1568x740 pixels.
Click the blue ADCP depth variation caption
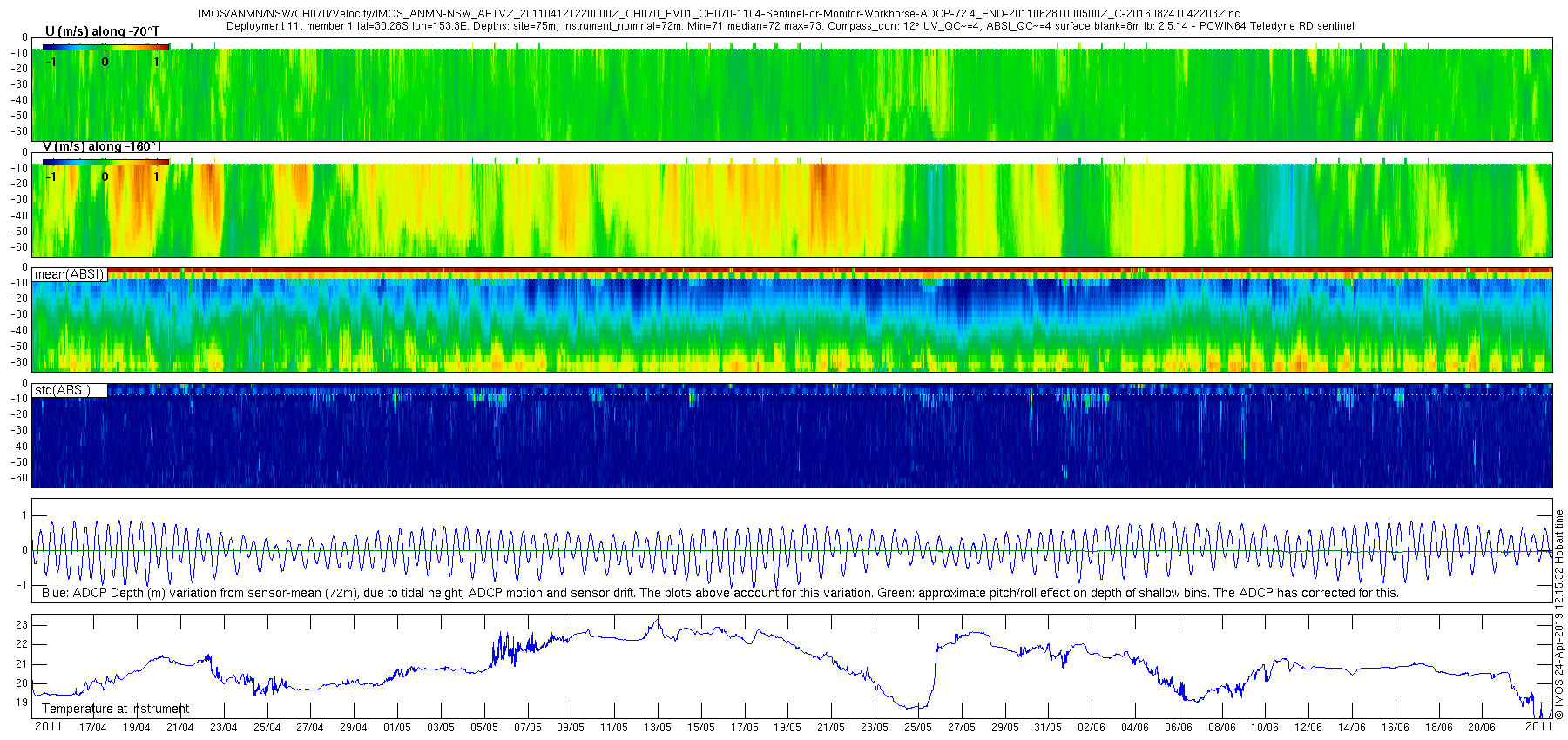(x=720, y=593)
